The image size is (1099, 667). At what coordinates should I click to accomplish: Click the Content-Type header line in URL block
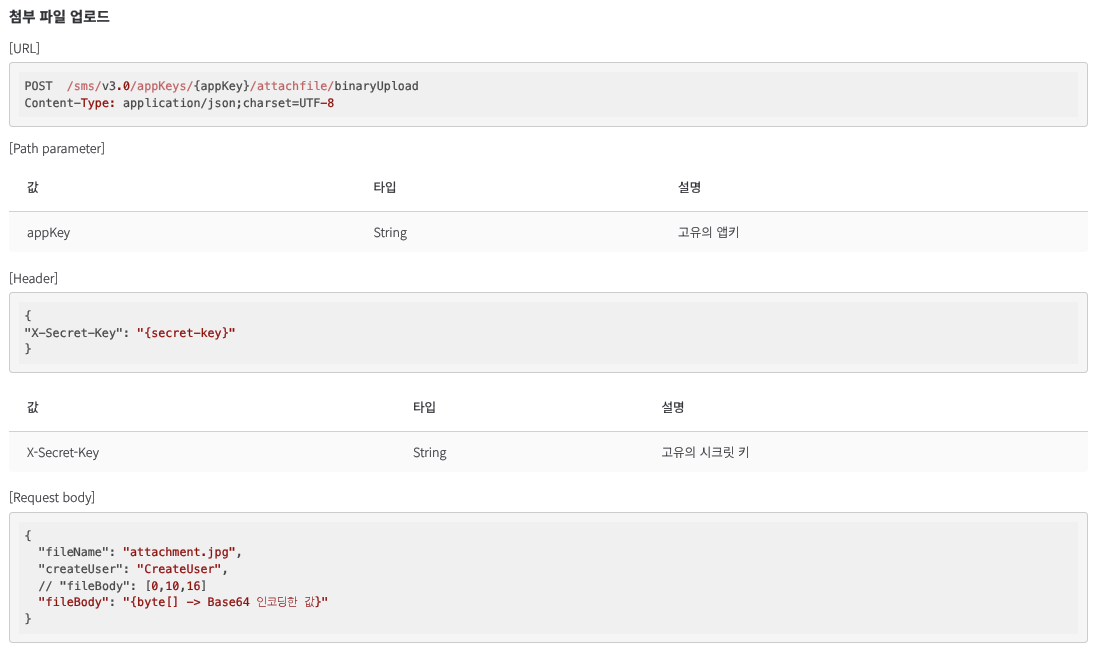point(179,103)
